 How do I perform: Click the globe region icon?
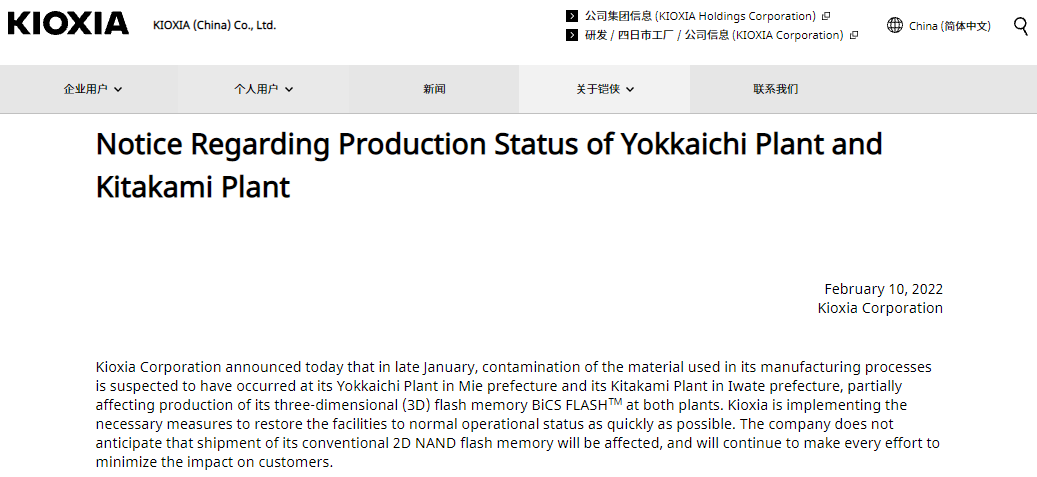895,26
